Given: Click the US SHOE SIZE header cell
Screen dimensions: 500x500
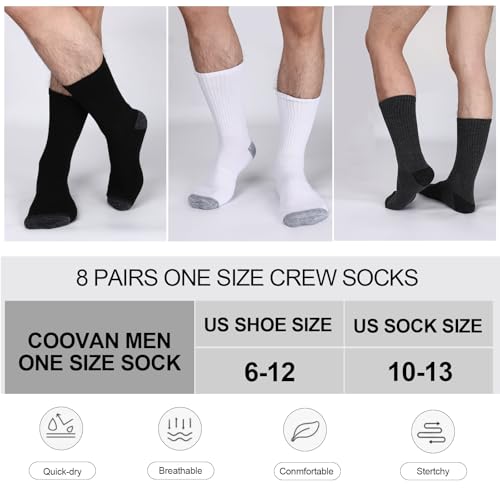Looking at the screenshot, I should point(269,324).
